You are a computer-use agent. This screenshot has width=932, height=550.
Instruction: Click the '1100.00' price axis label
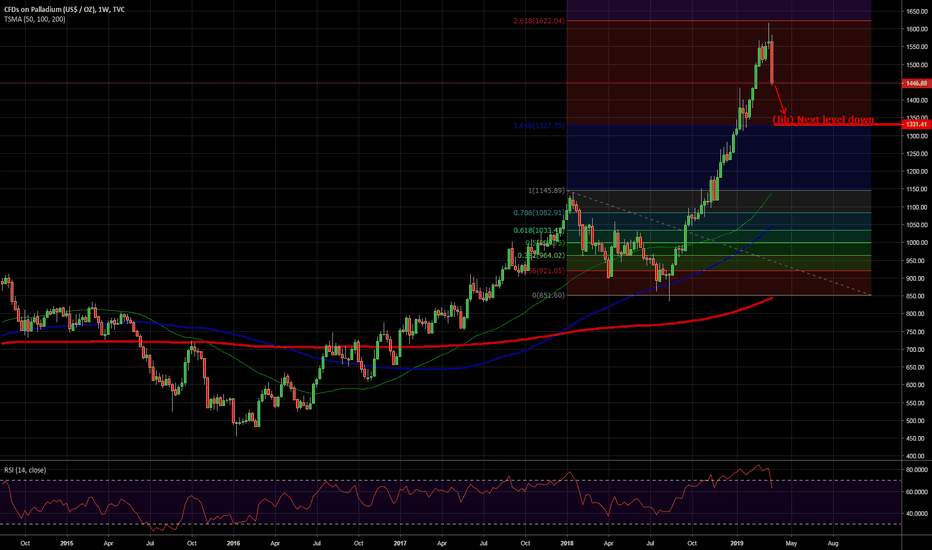tap(916, 208)
